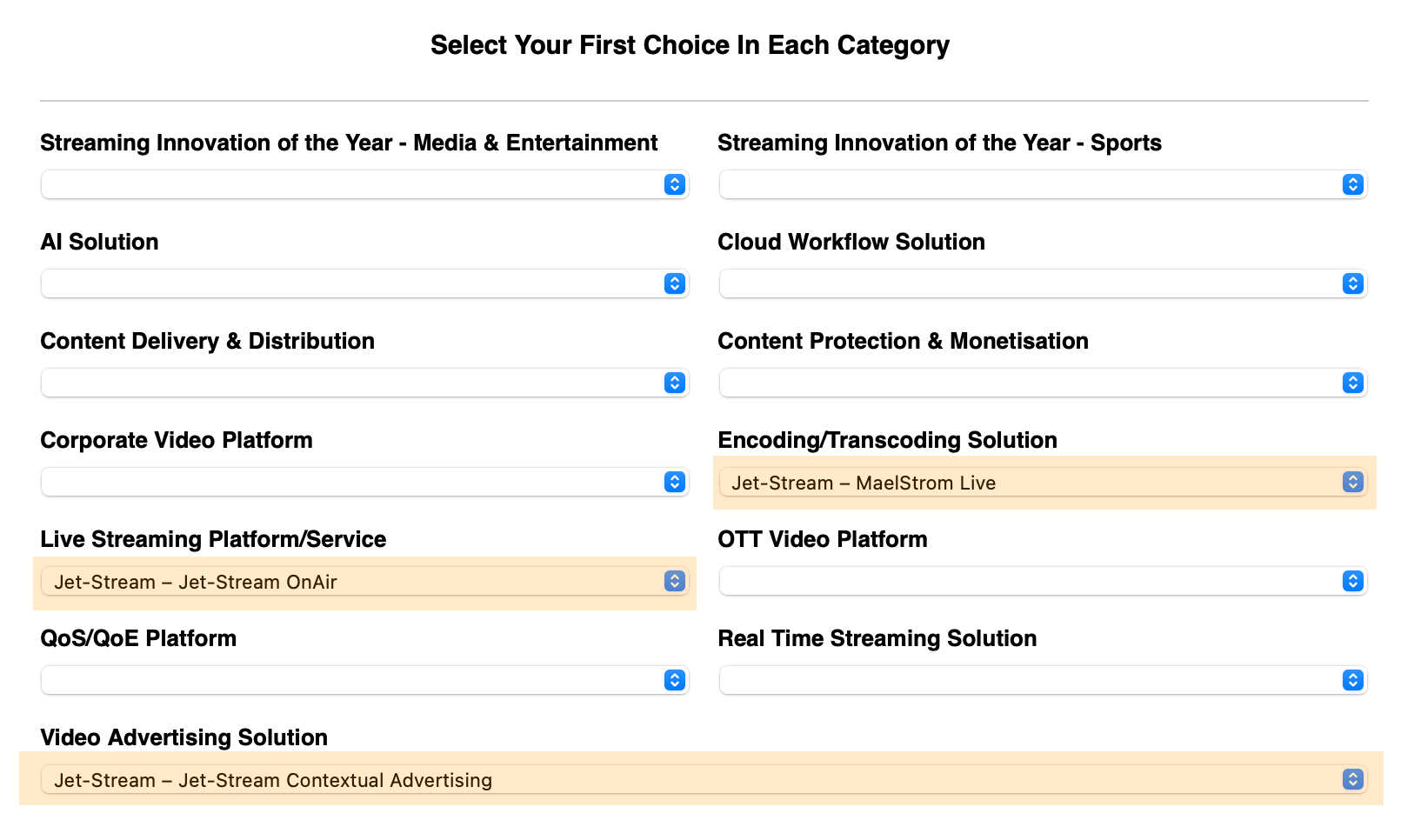Viewport: 1421px width, 840px height.
Task: Change the Jet-Stream – MaelStrom Live selection
Action: [x=1042, y=482]
